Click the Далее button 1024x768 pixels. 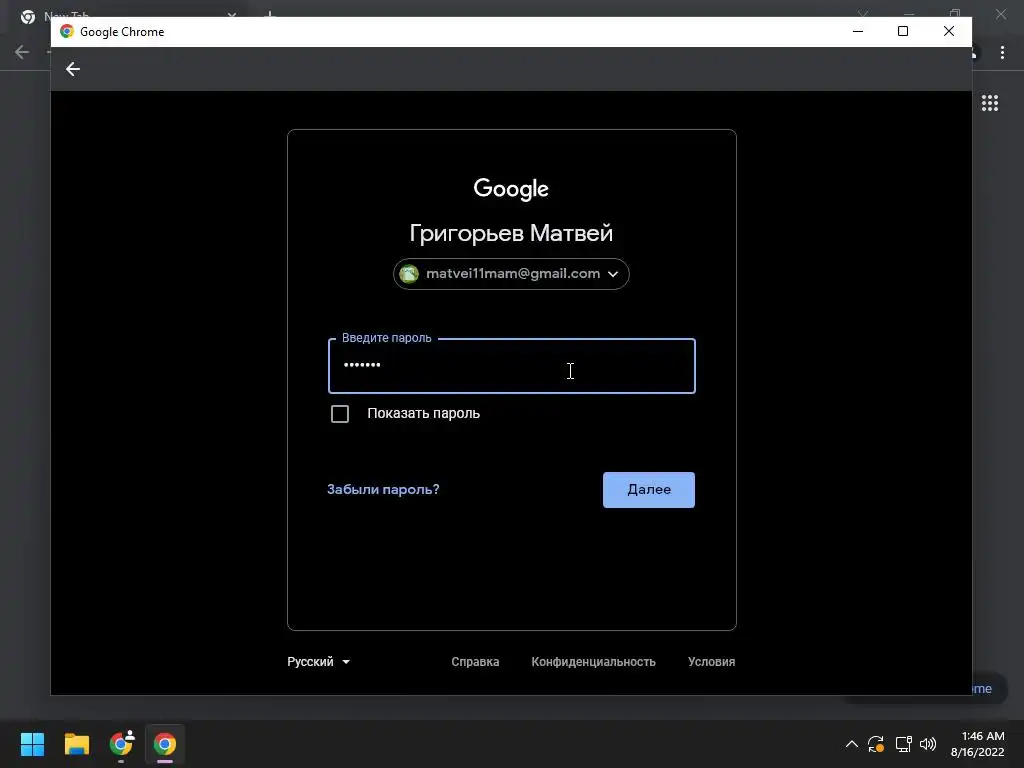pos(648,490)
